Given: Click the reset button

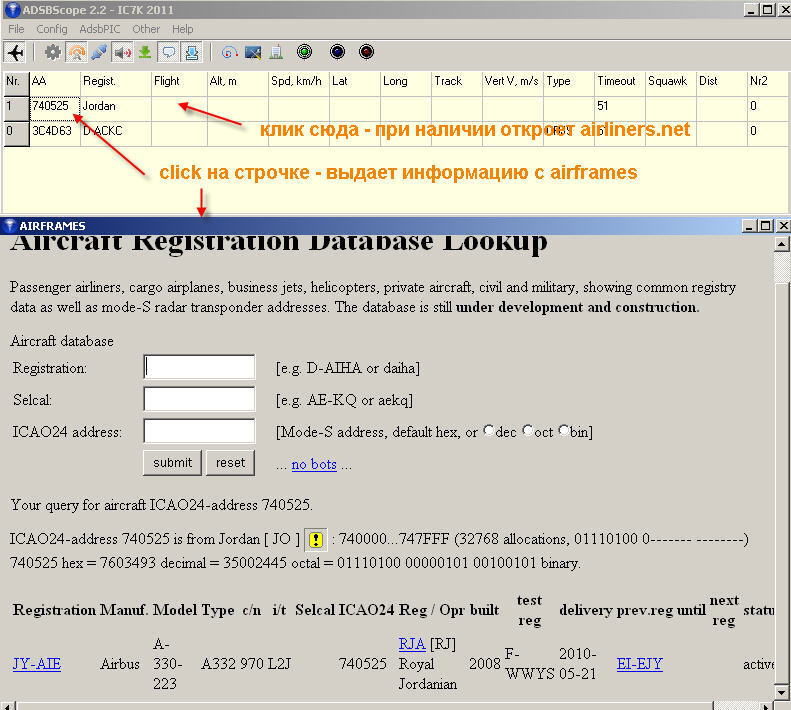Looking at the screenshot, I should (x=231, y=463).
